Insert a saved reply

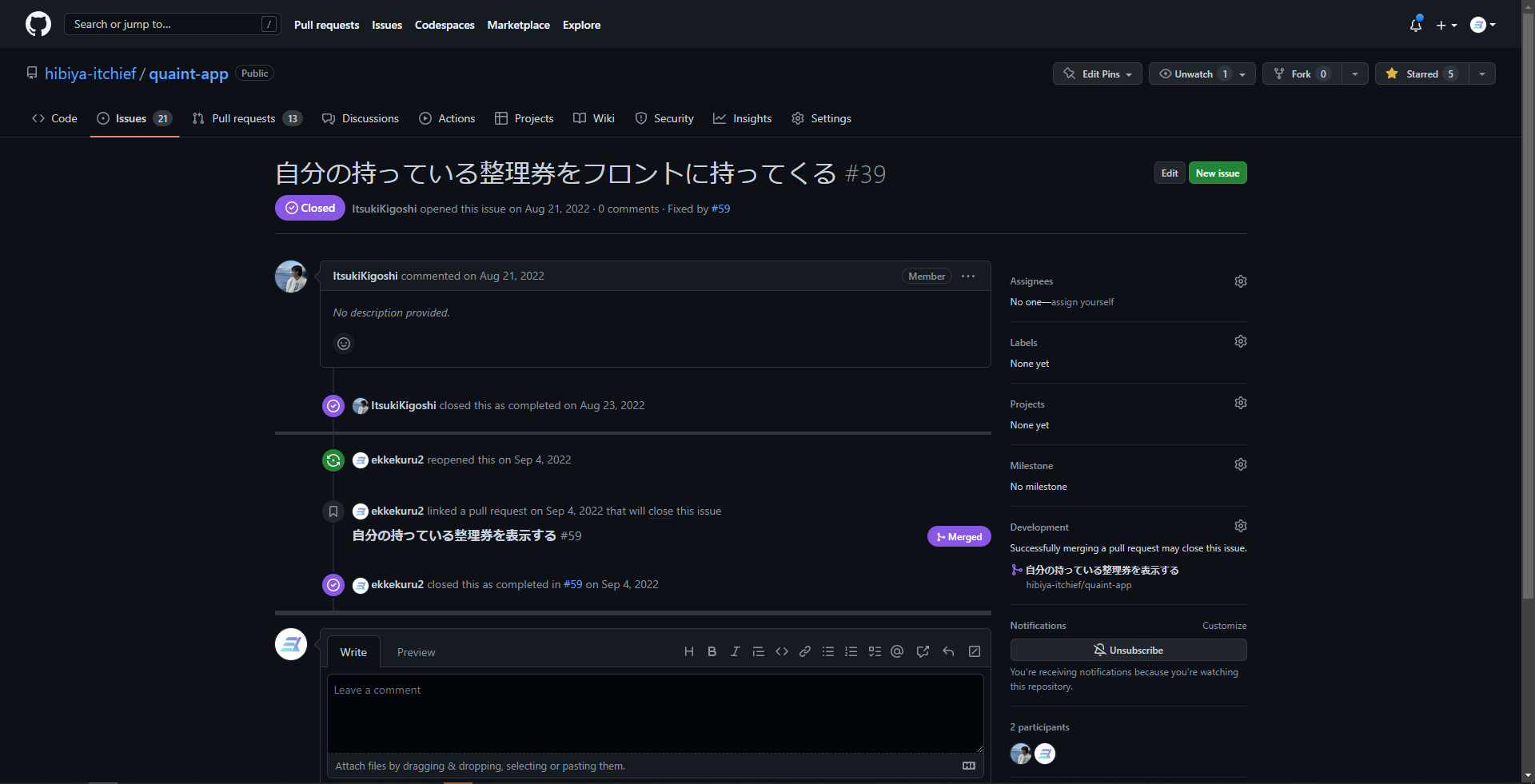(948, 651)
